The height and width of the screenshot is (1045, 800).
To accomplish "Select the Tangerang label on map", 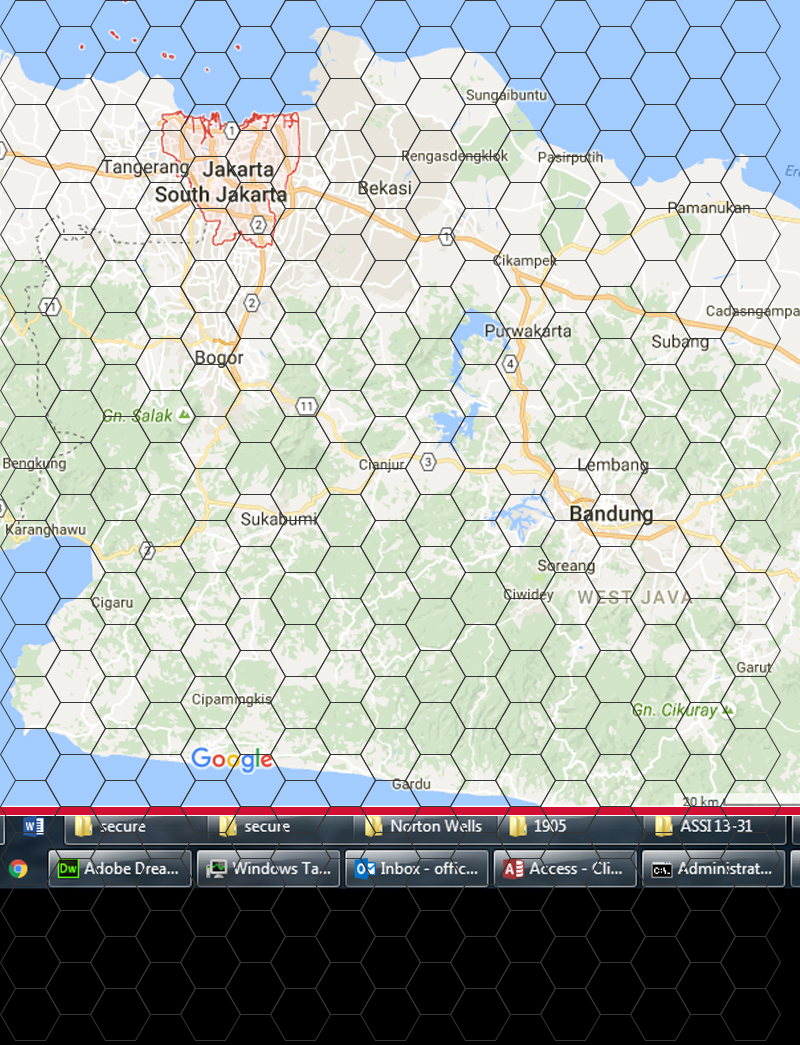I will click(145, 167).
